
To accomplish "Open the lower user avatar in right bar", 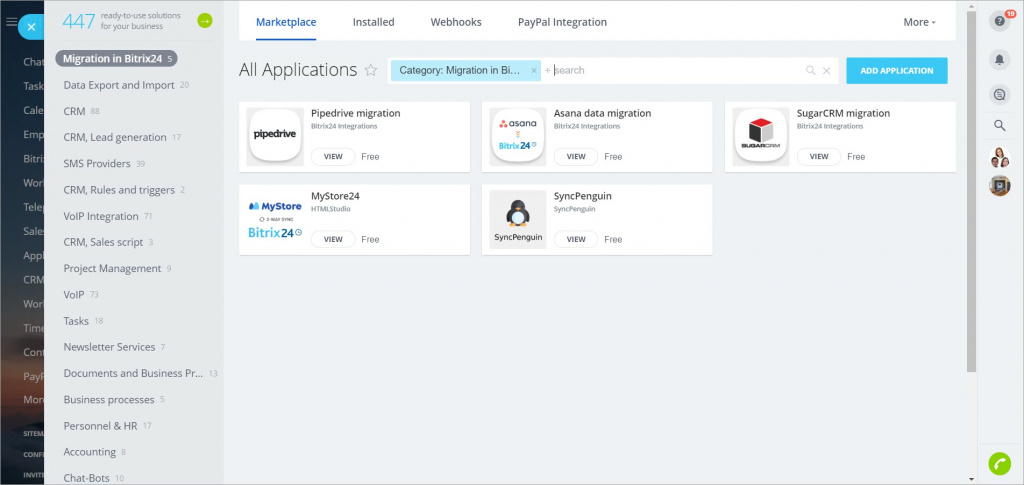I will click(x=999, y=185).
